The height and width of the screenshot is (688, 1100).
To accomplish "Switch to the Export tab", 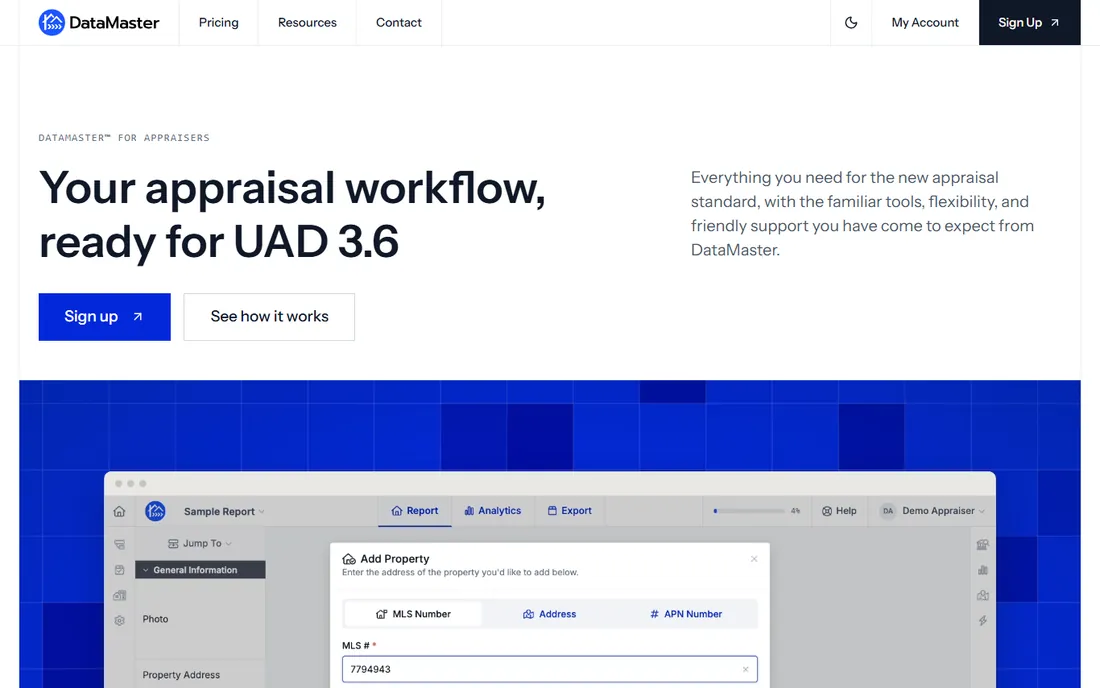I will tap(570, 511).
